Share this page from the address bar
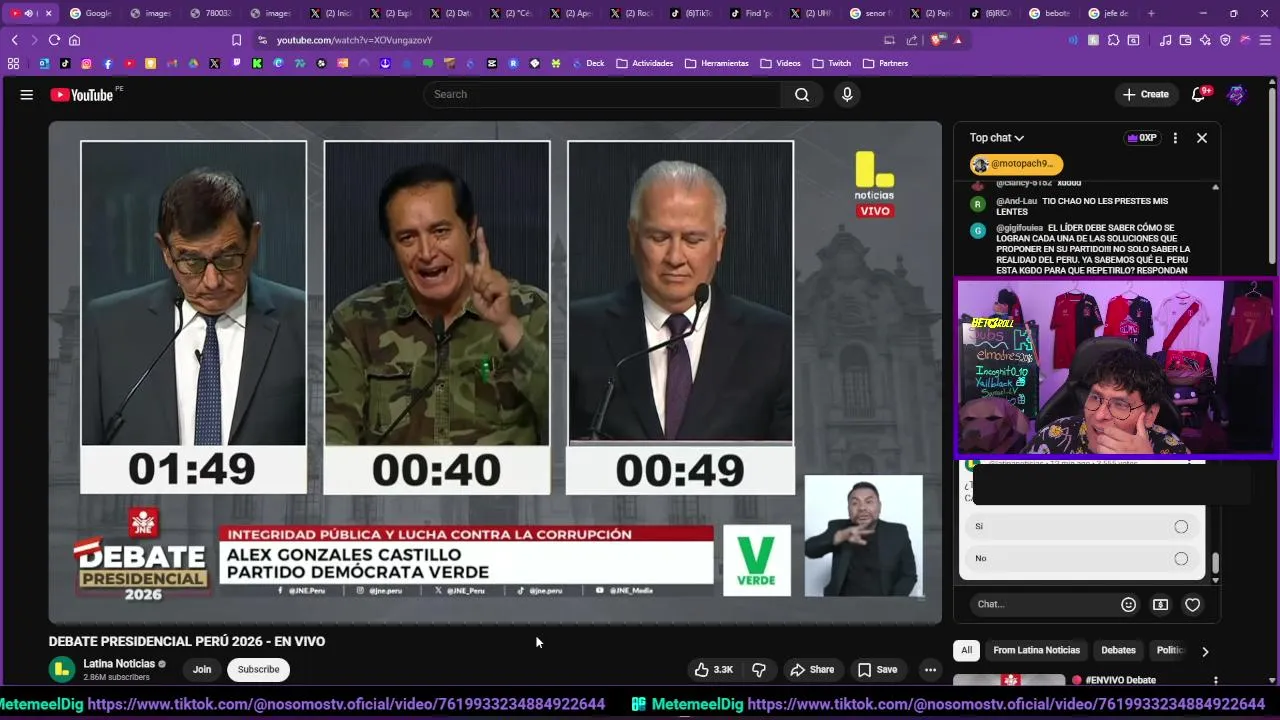The image size is (1280, 720). click(x=912, y=40)
